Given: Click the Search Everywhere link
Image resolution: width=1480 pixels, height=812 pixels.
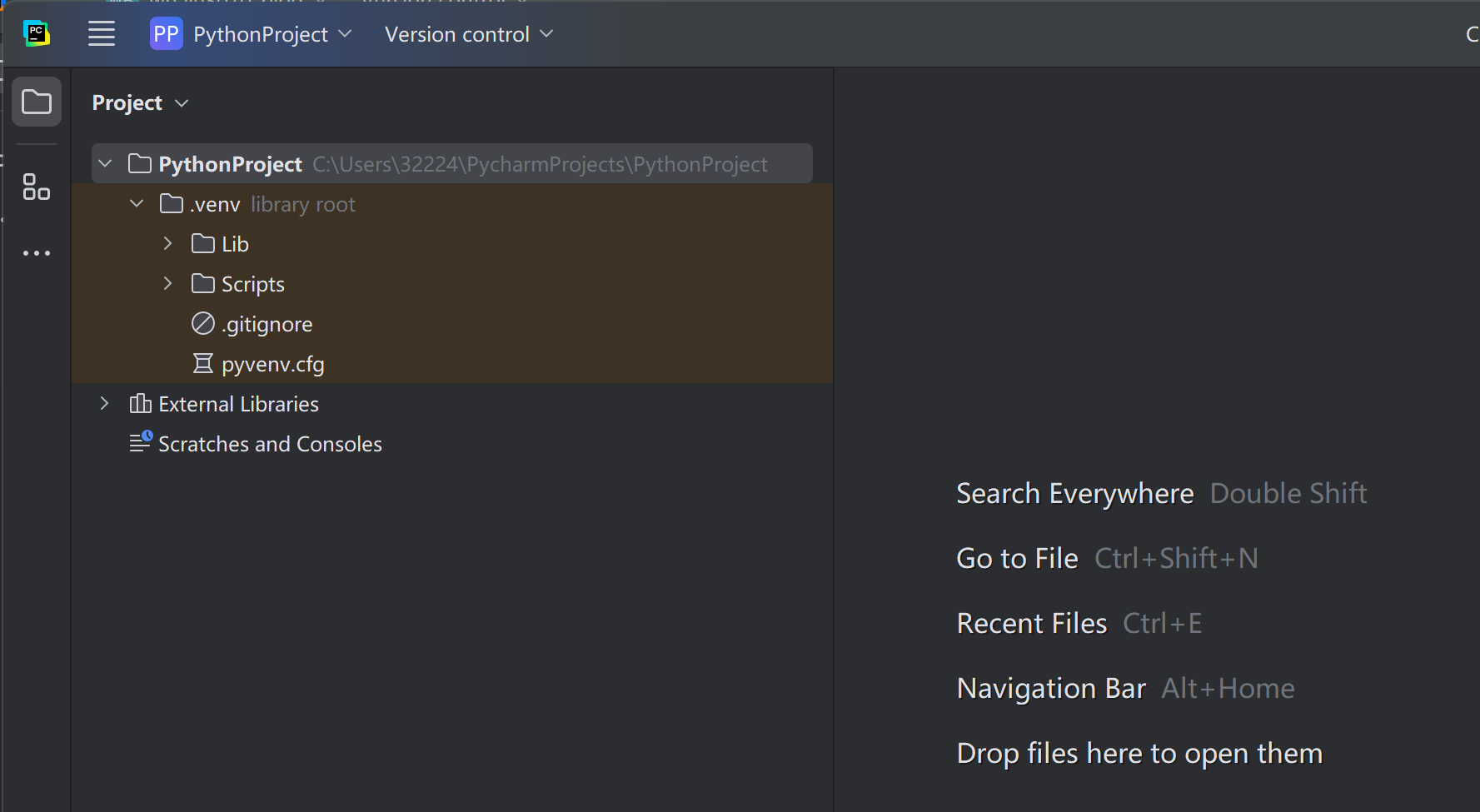Looking at the screenshot, I should [x=1074, y=493].
